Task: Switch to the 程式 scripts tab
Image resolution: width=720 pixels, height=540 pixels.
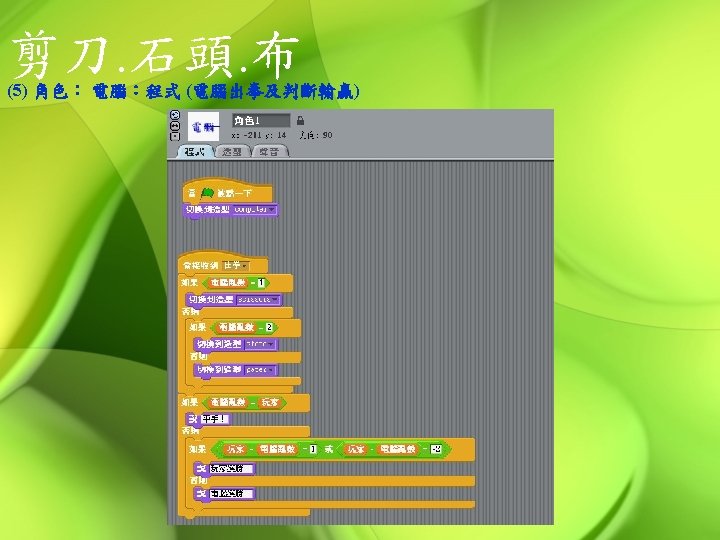Action: (x=194, y=152)
